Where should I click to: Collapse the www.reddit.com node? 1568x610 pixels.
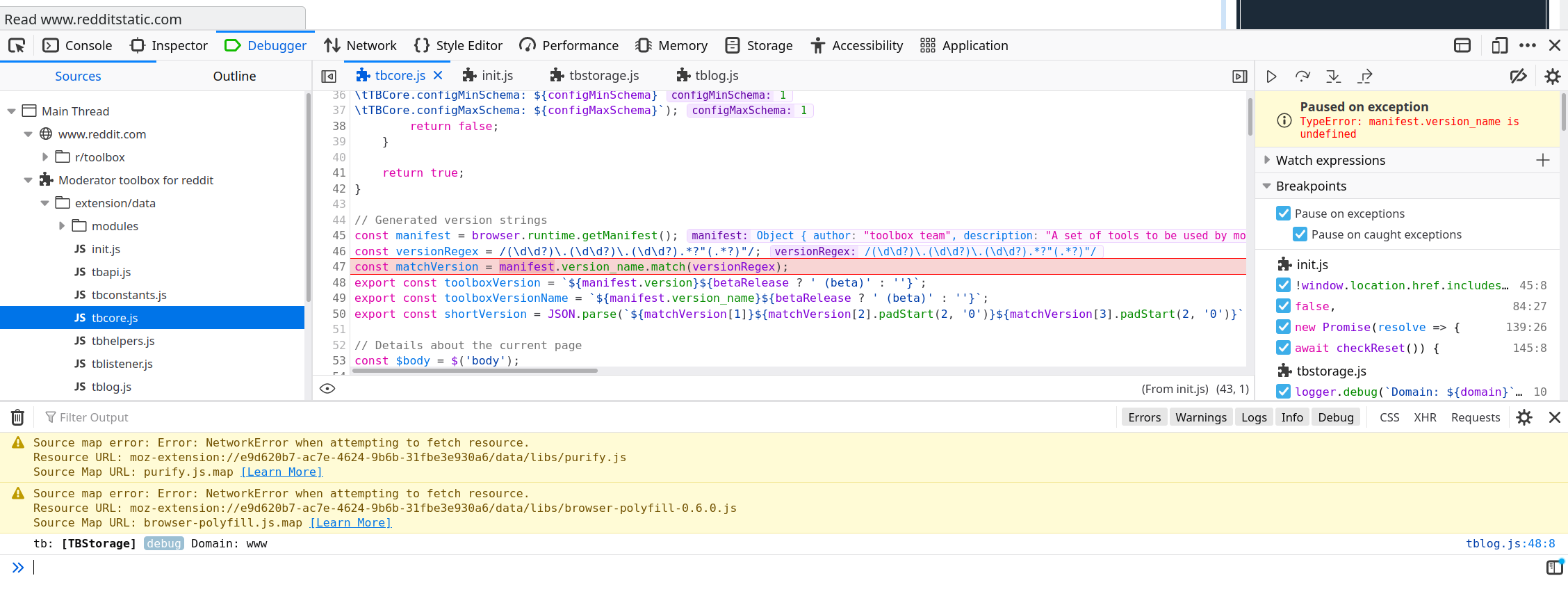point(28,134)
